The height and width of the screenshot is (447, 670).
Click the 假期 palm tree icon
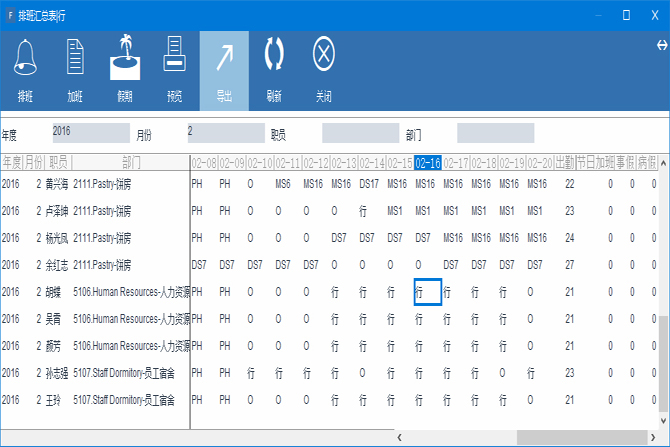(125, 58)
